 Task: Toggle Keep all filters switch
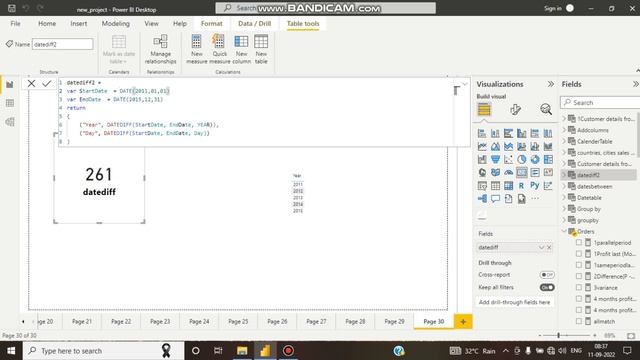click(547, 287)
